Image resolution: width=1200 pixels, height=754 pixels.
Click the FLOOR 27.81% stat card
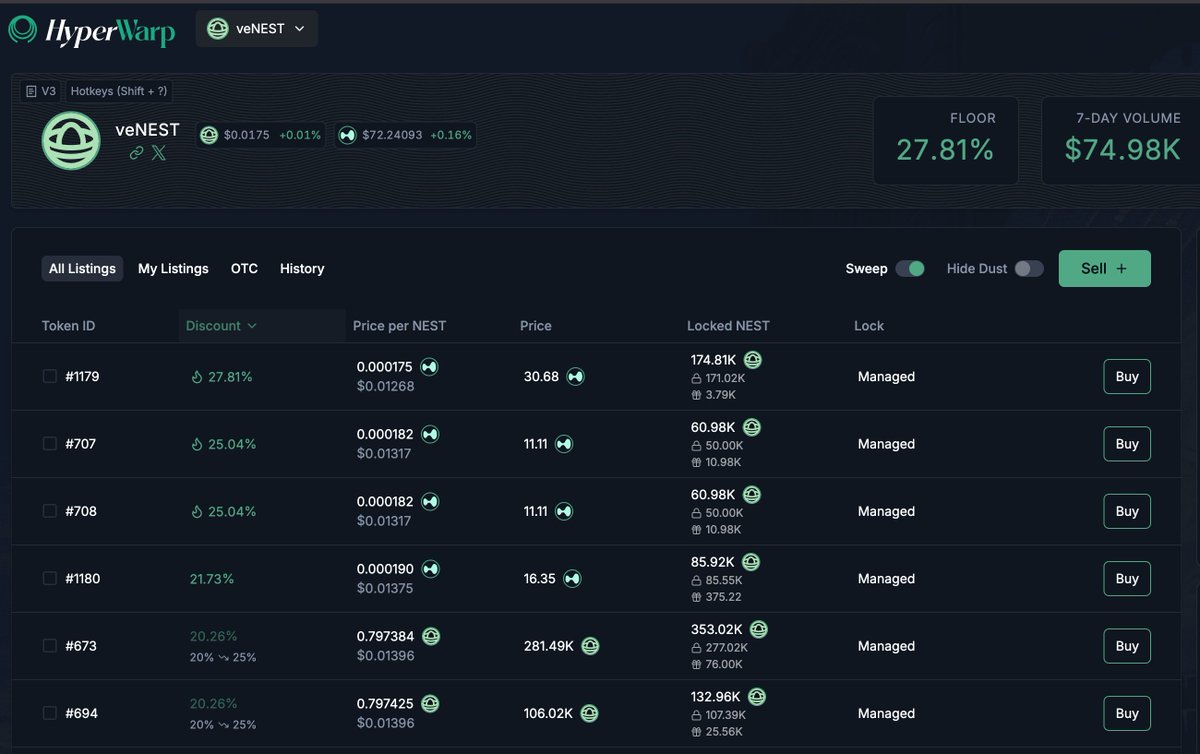pos(945,141)
